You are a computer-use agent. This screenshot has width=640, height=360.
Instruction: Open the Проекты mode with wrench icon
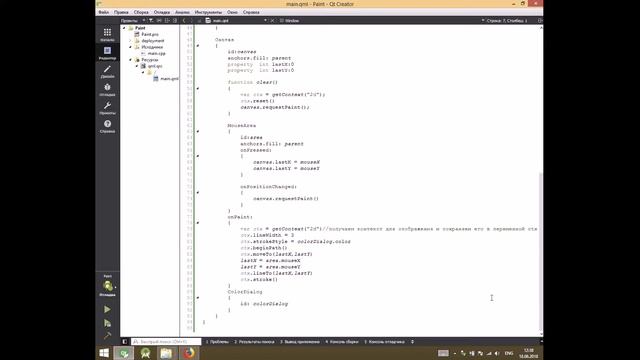(x=107, y=108)
